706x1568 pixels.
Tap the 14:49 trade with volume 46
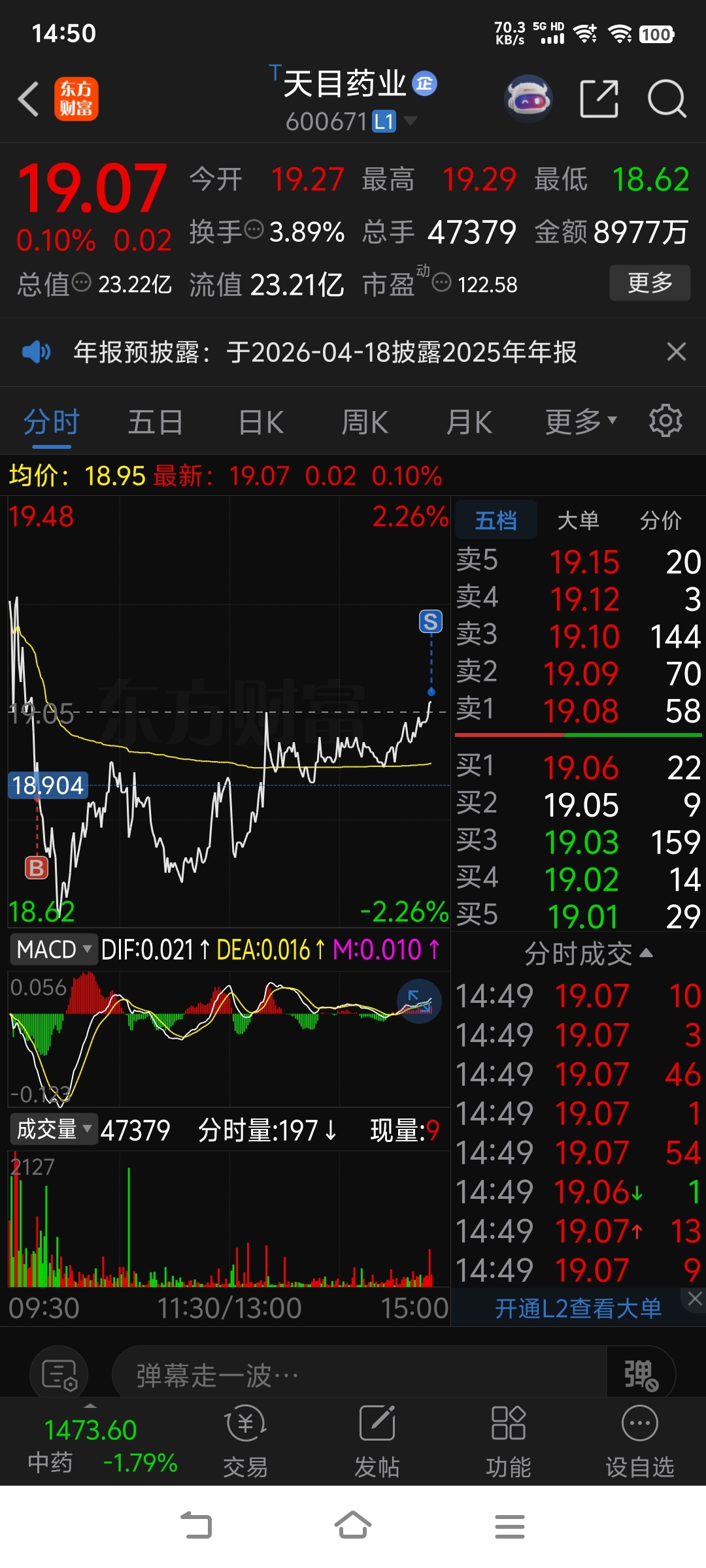pyautogui.click(x=579, y=1074)
